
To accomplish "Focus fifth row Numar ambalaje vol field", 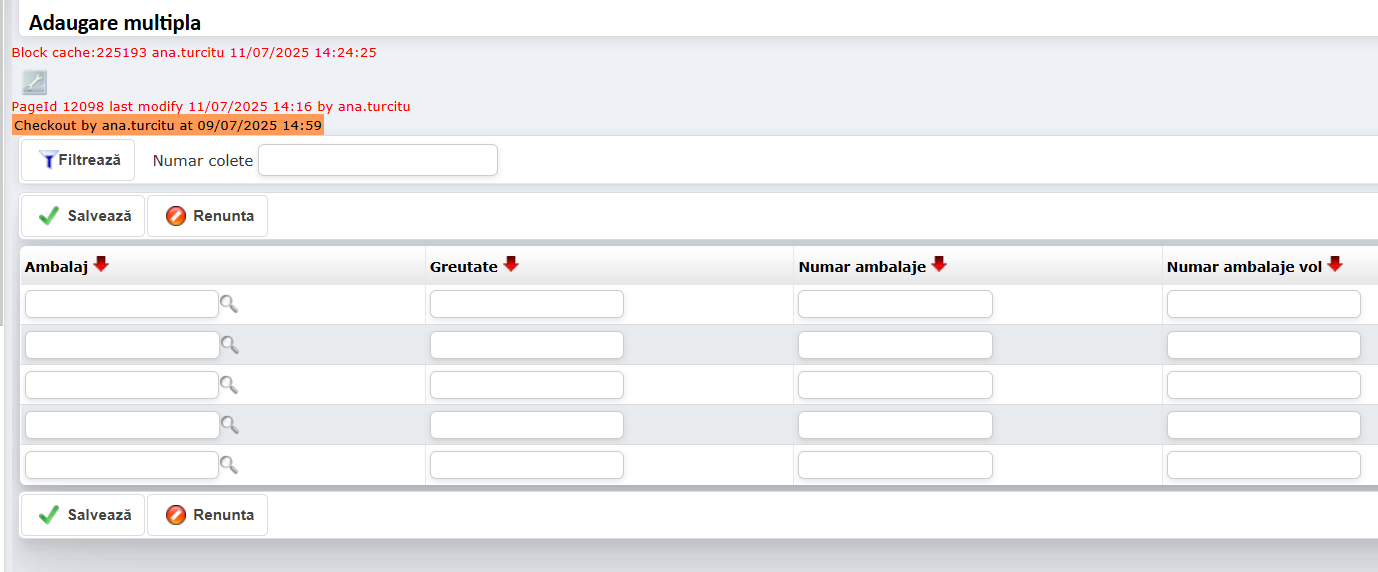I will pos(1263,464).
